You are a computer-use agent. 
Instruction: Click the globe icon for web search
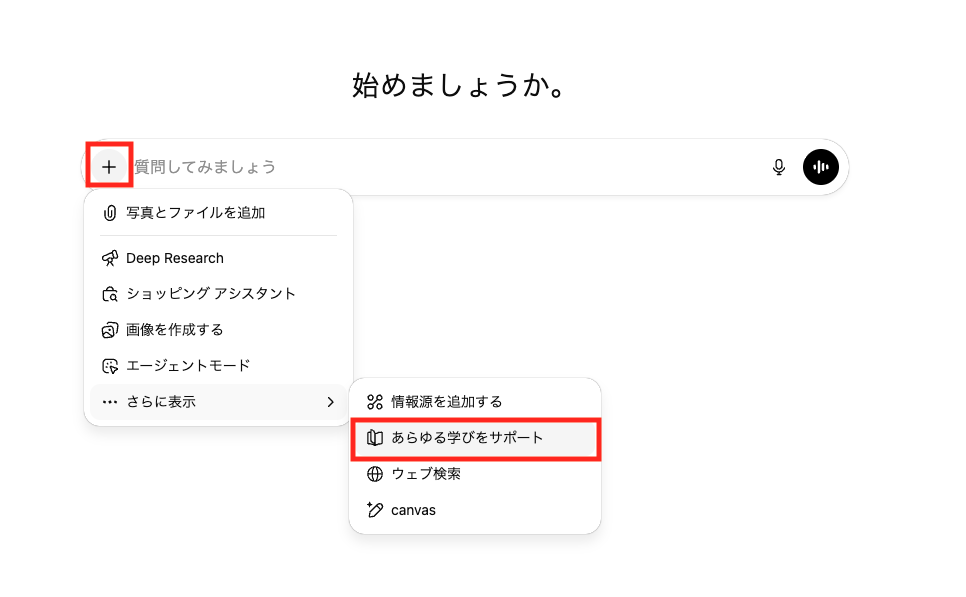375,474
